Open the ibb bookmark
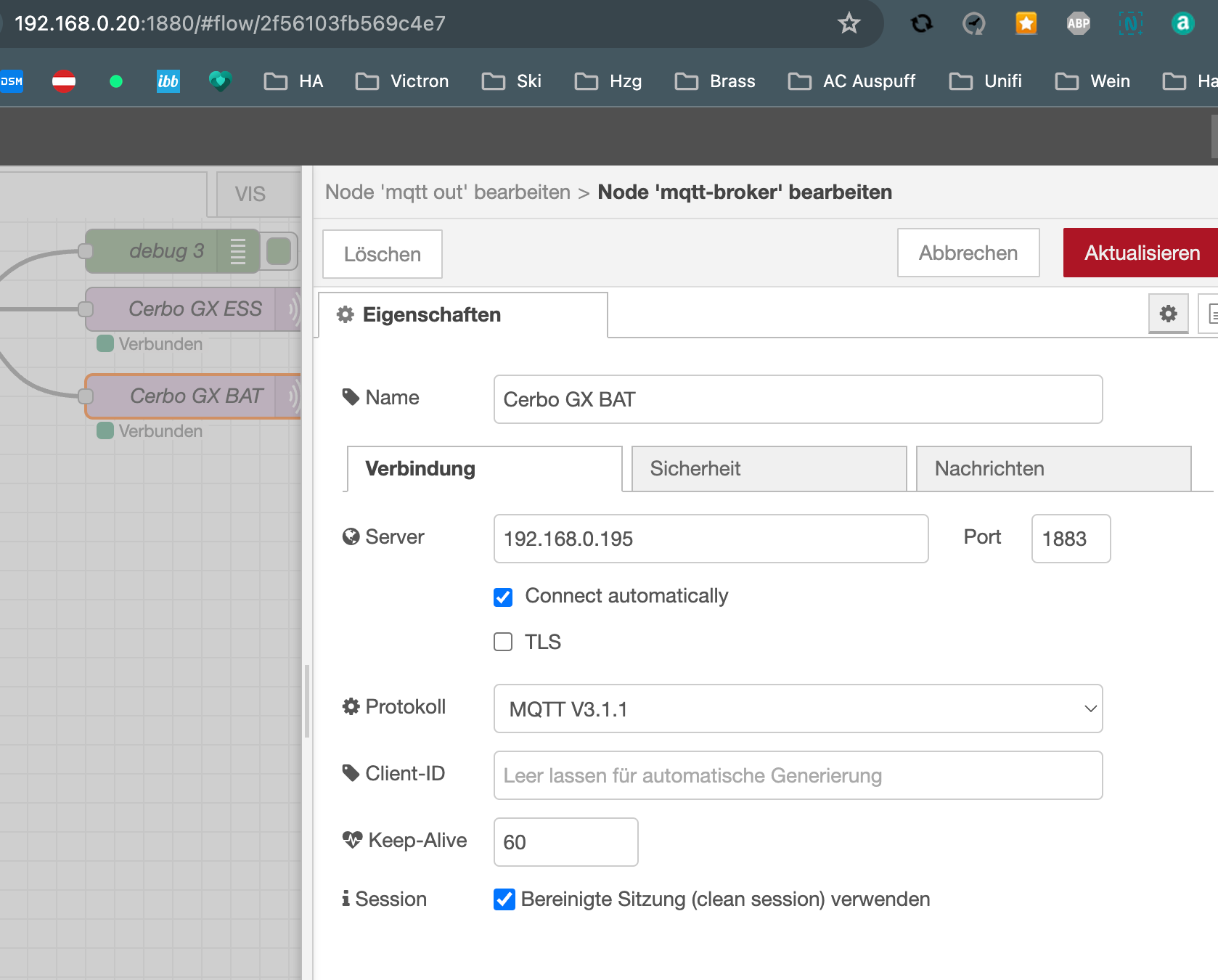Viewport: 1218px width, 980px height. pyautogui.click(x=168, y=81)
